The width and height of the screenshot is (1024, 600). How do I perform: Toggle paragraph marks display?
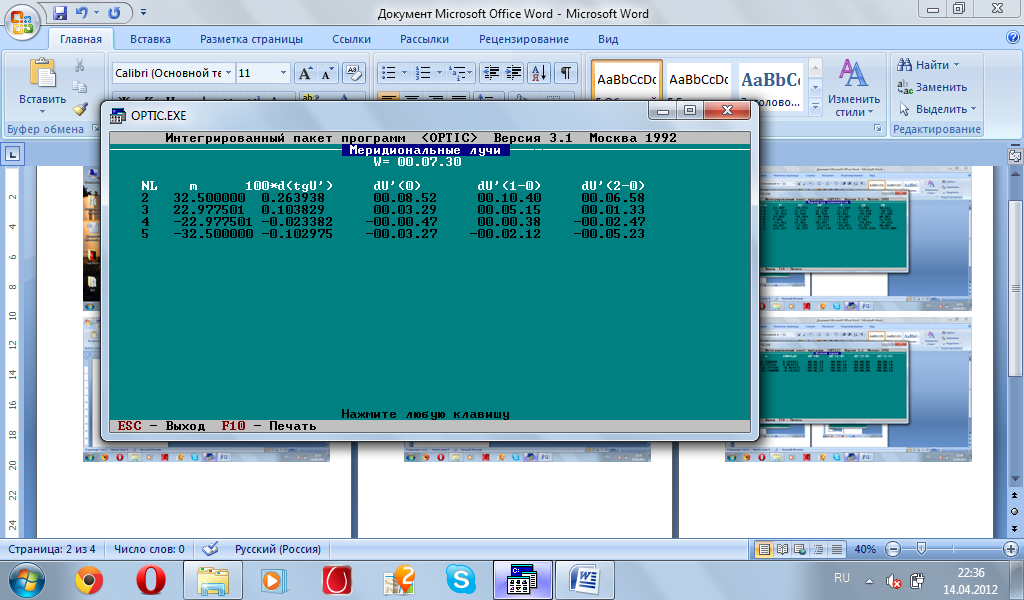point(566,73)
